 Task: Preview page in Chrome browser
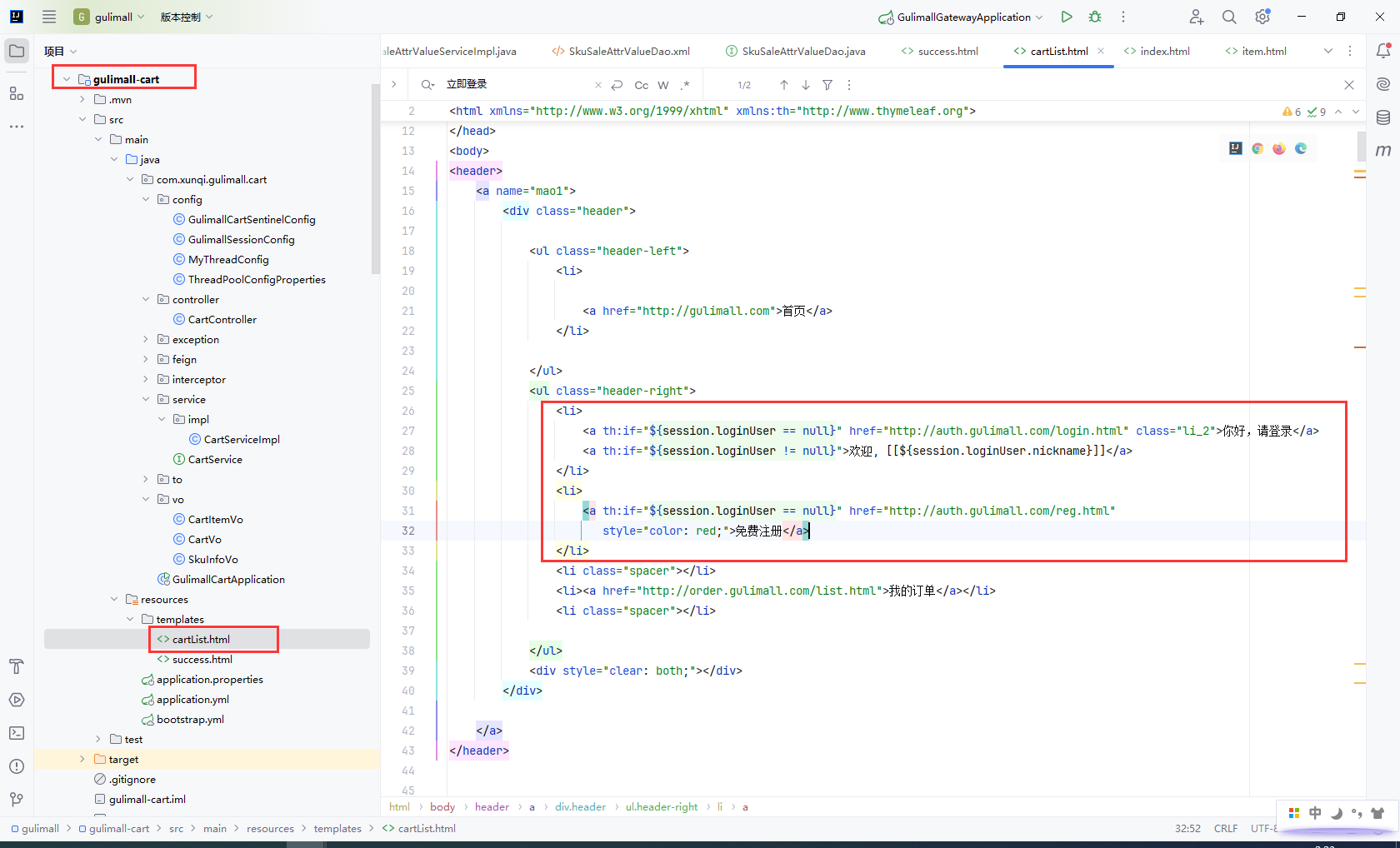[x=1257, y=148]
